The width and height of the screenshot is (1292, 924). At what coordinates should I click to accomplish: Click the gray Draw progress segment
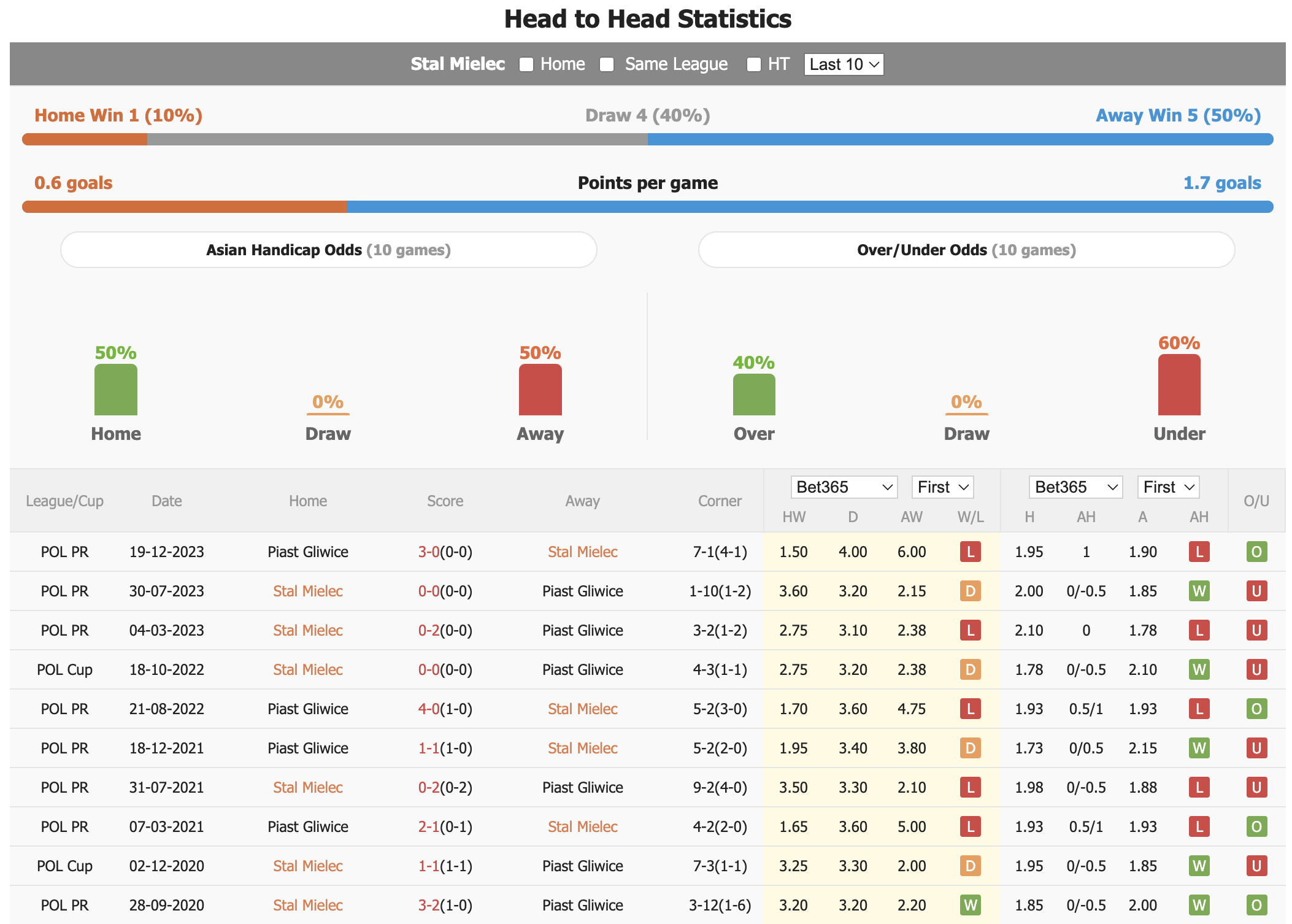pyautogui.click(x=398, y=139)
